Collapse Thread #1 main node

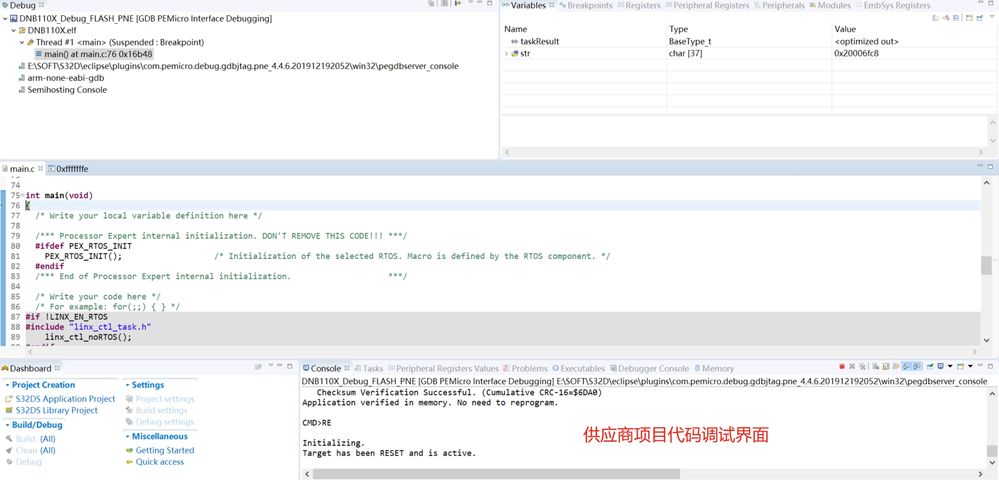[22, 42]
